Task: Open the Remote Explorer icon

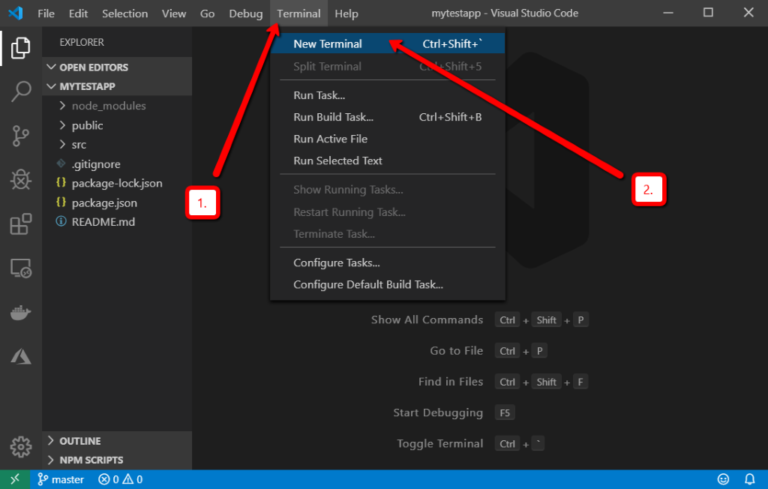Action: 20,269
